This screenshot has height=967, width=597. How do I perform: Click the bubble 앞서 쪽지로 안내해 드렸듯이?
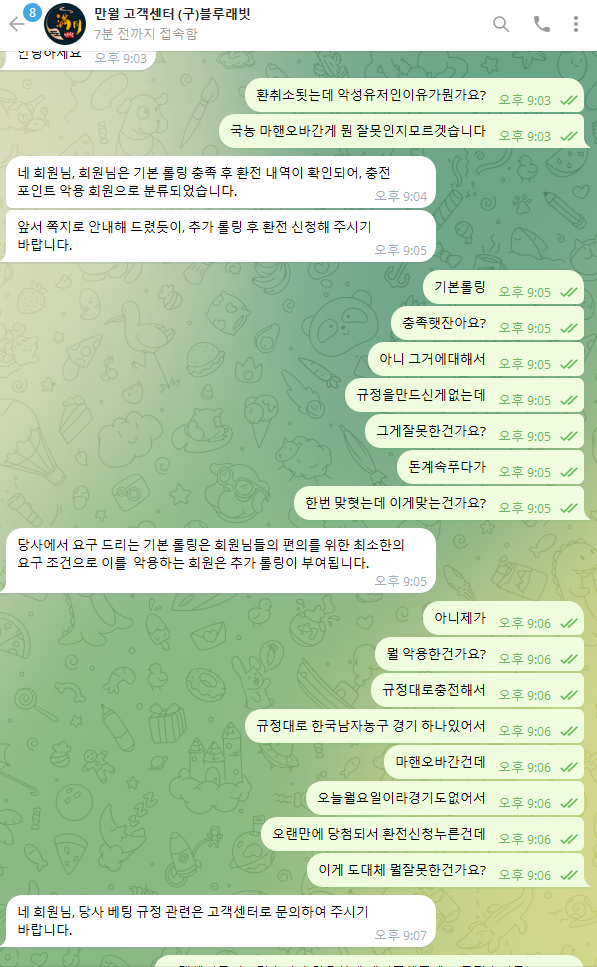click(x=221, y=236)
